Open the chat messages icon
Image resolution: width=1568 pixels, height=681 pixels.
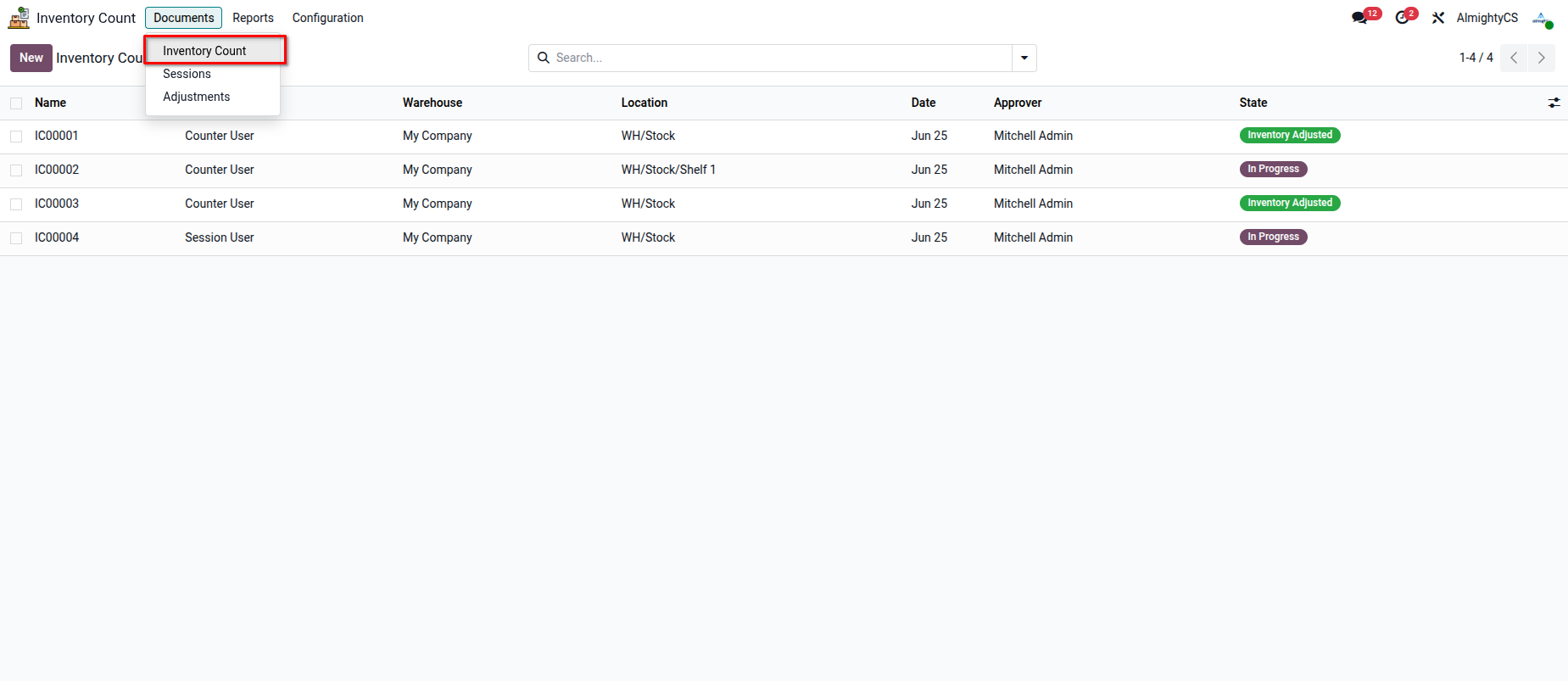coord(1360,18)
